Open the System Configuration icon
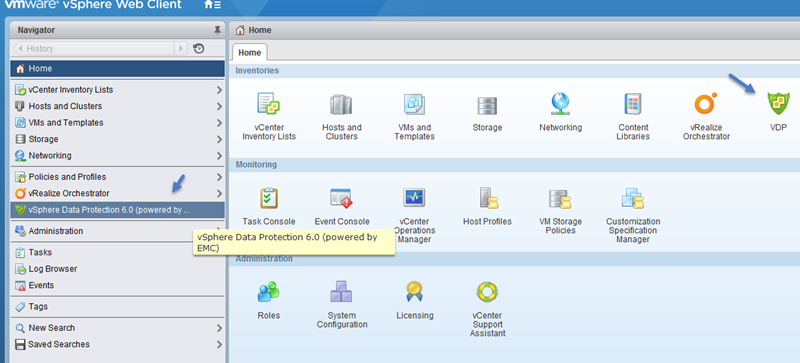The image size is (800, 363). 341,292
